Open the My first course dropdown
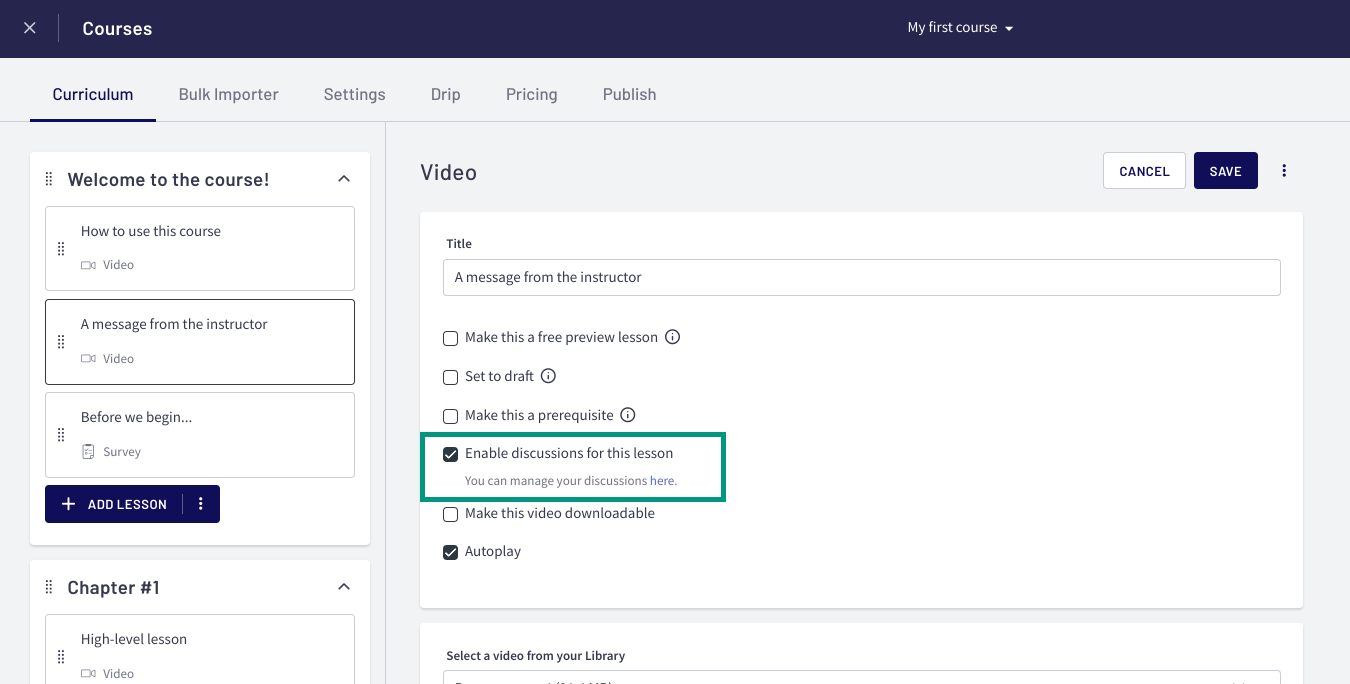This screenshot has height=684, width=1350. click(x=960, y=28)
